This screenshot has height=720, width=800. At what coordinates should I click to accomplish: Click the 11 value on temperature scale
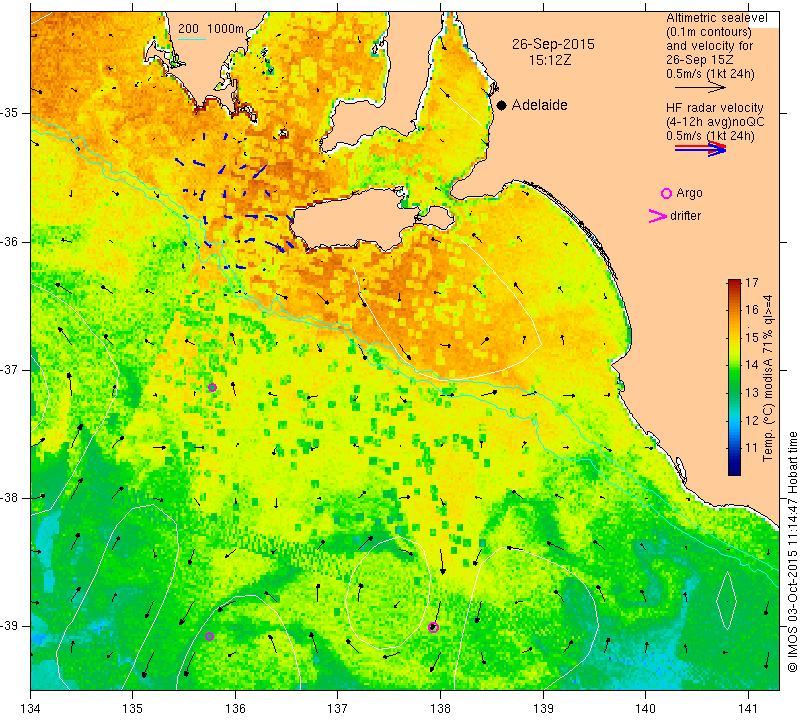tap(752, 448)
